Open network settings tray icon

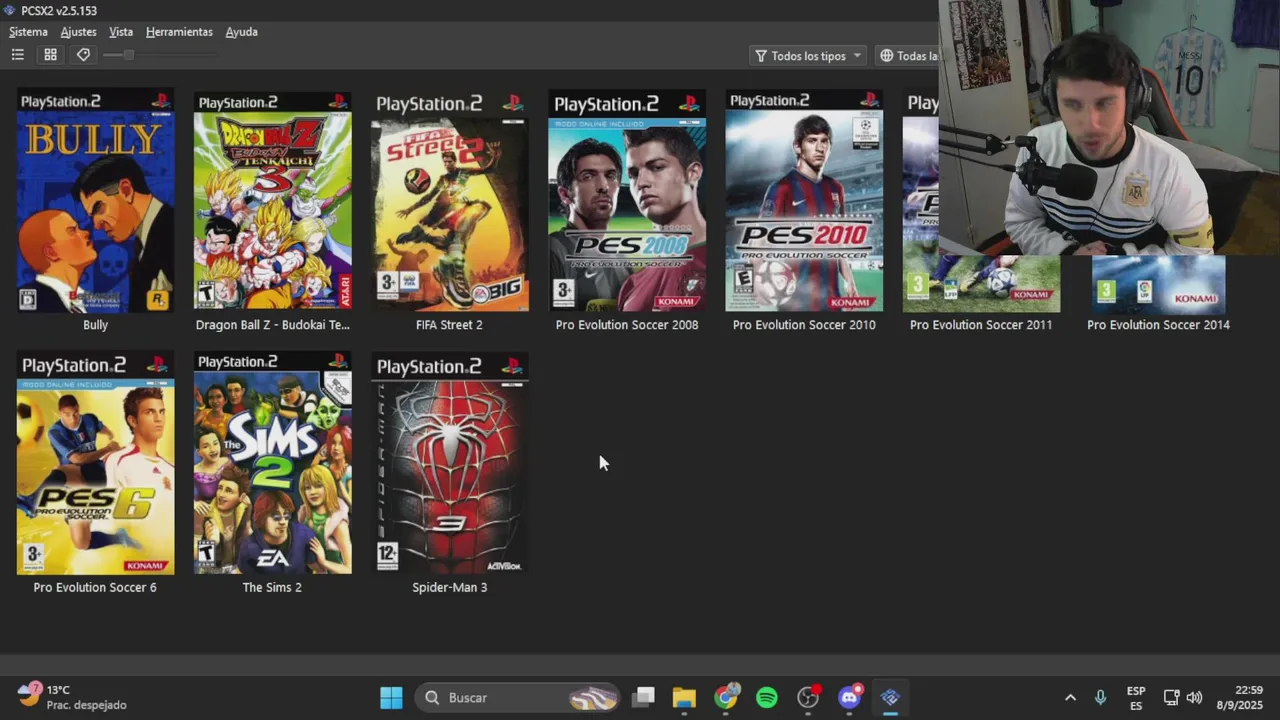(1171, 697)
